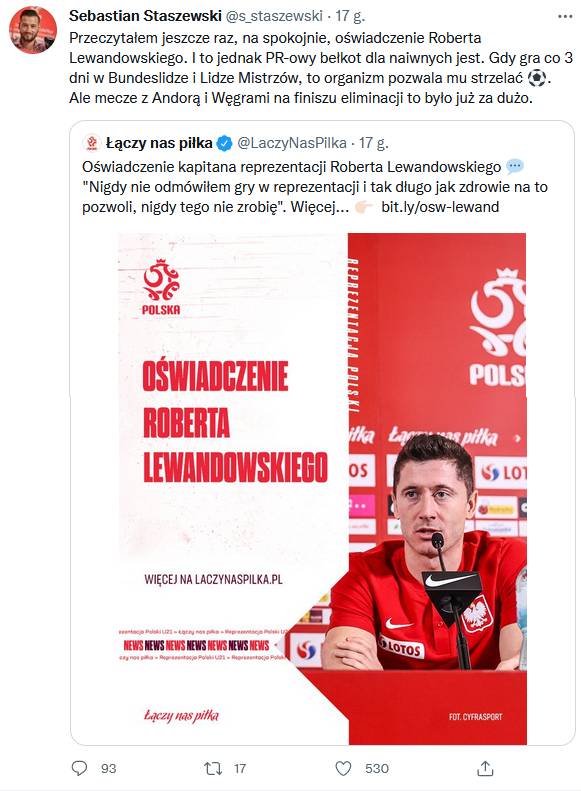Click the 93 replies count
The image size is (581, 791).
click(108, 768)
